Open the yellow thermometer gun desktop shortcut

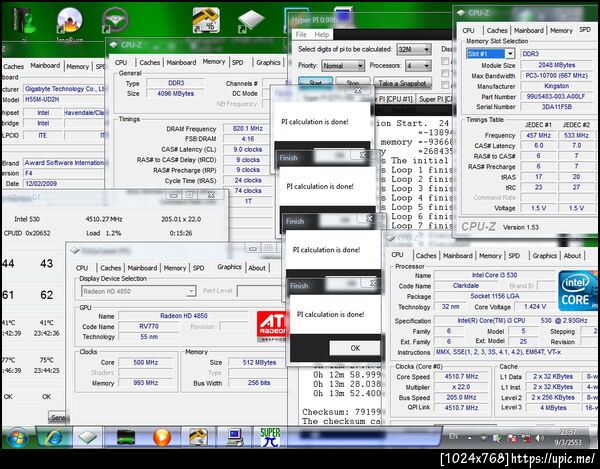(206, 20)
